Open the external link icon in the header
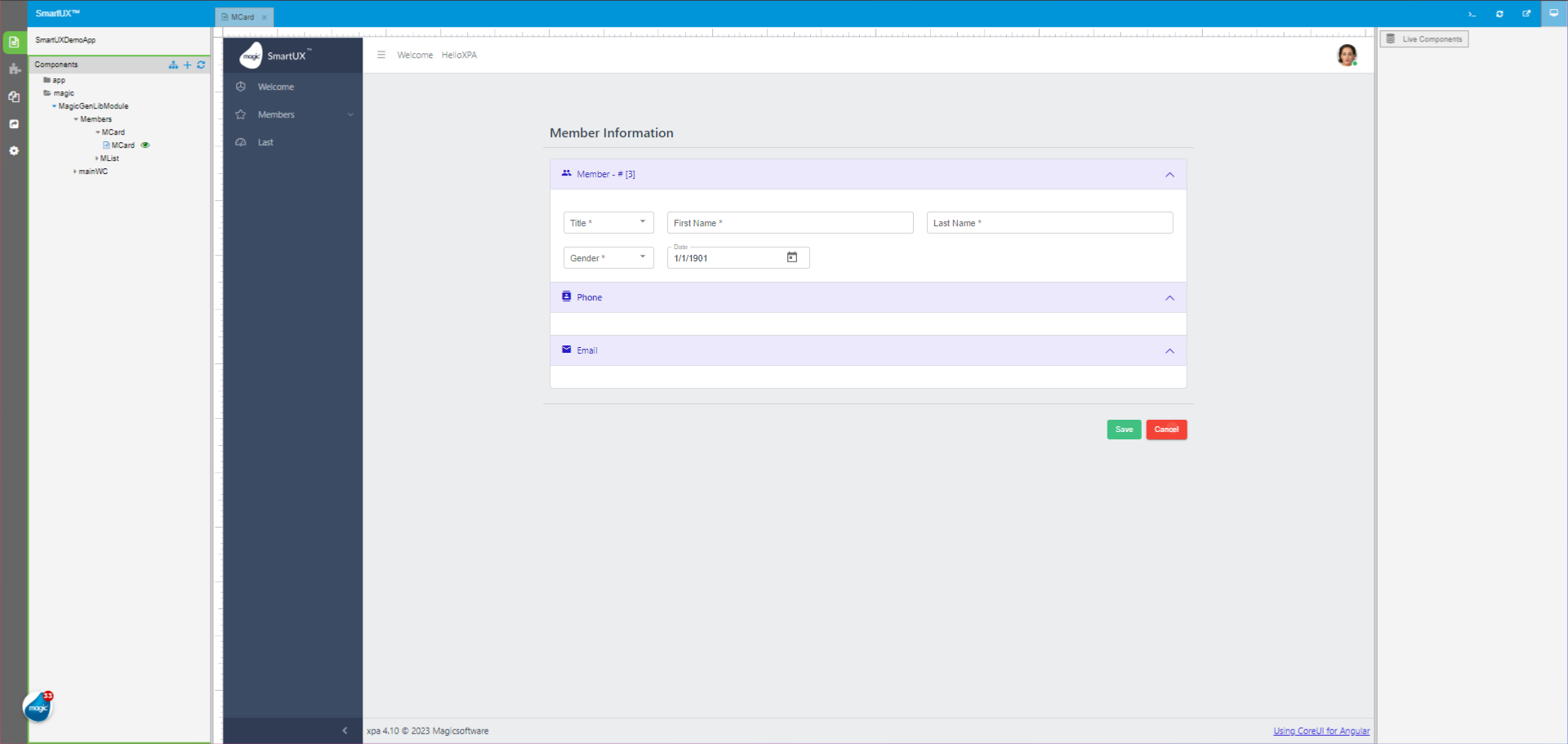This screenshot has height=744, width=1568. [1526, 14]
